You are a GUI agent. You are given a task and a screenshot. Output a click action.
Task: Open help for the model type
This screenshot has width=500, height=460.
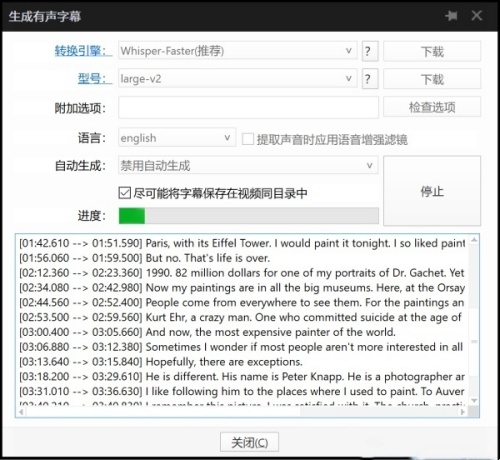point(370,79)
